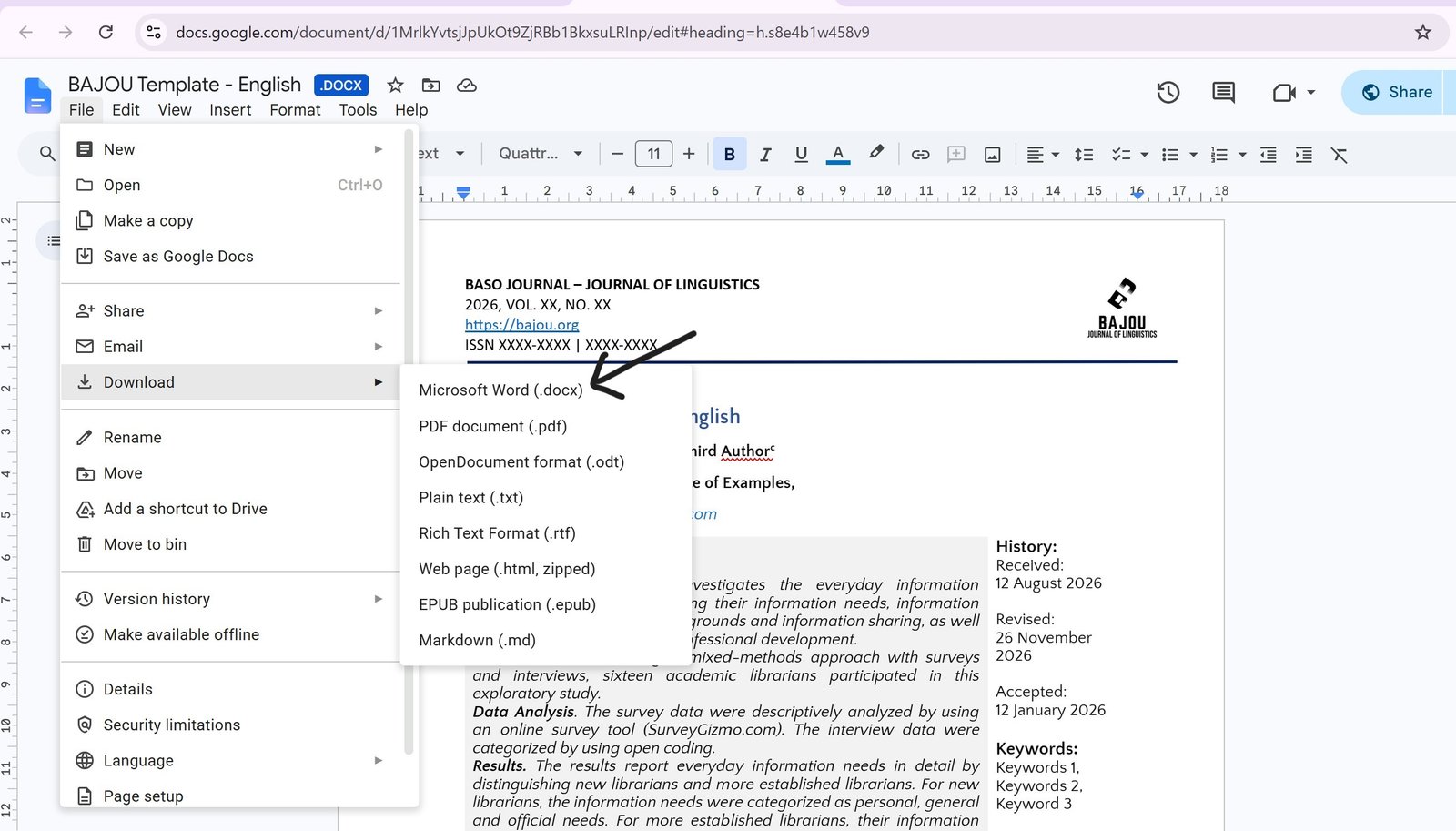Open bulleted list options dropdown arrow
The width and height of the screenshot is (1456, 831).
[x=1194, y=155]
